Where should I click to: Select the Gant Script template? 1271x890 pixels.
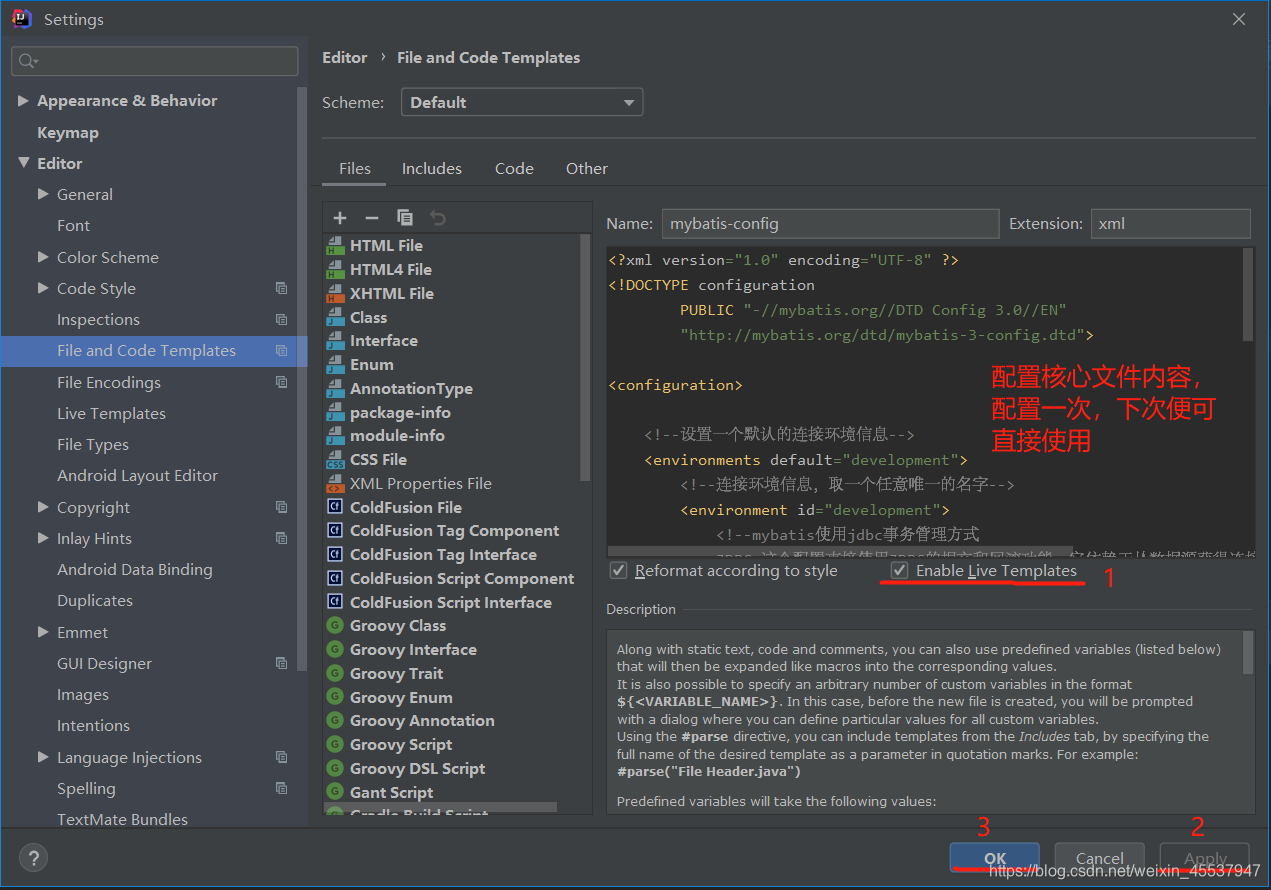click(392, 793)
